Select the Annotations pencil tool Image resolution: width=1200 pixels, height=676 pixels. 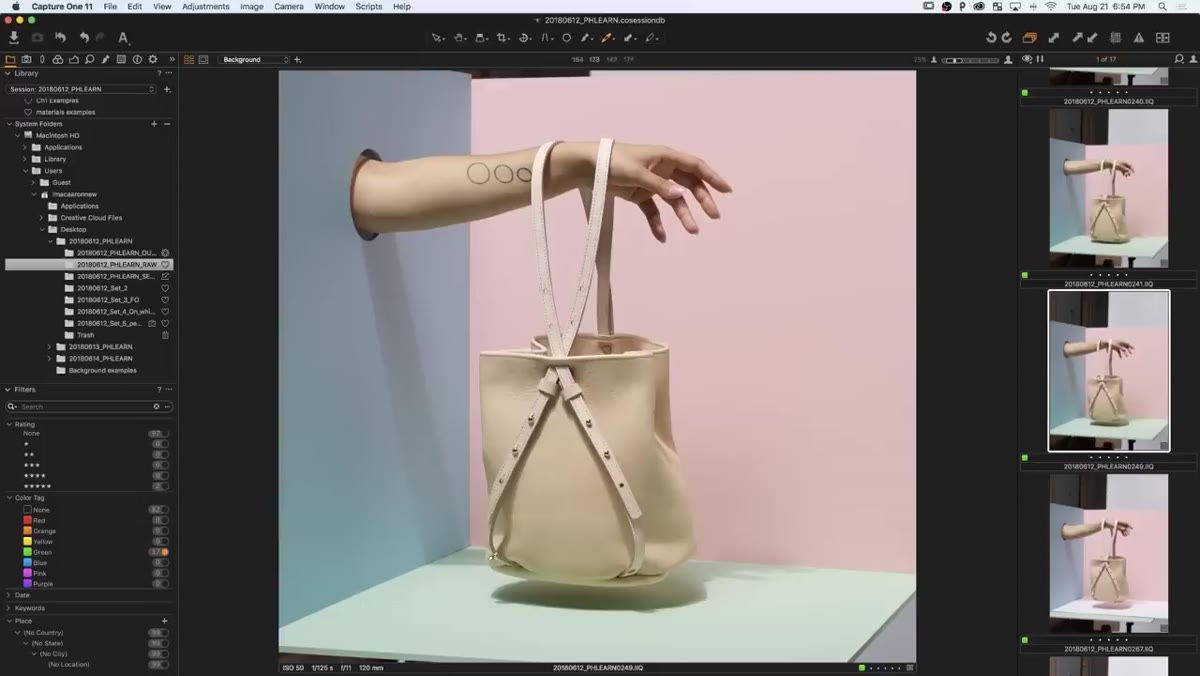pos(652,38)
